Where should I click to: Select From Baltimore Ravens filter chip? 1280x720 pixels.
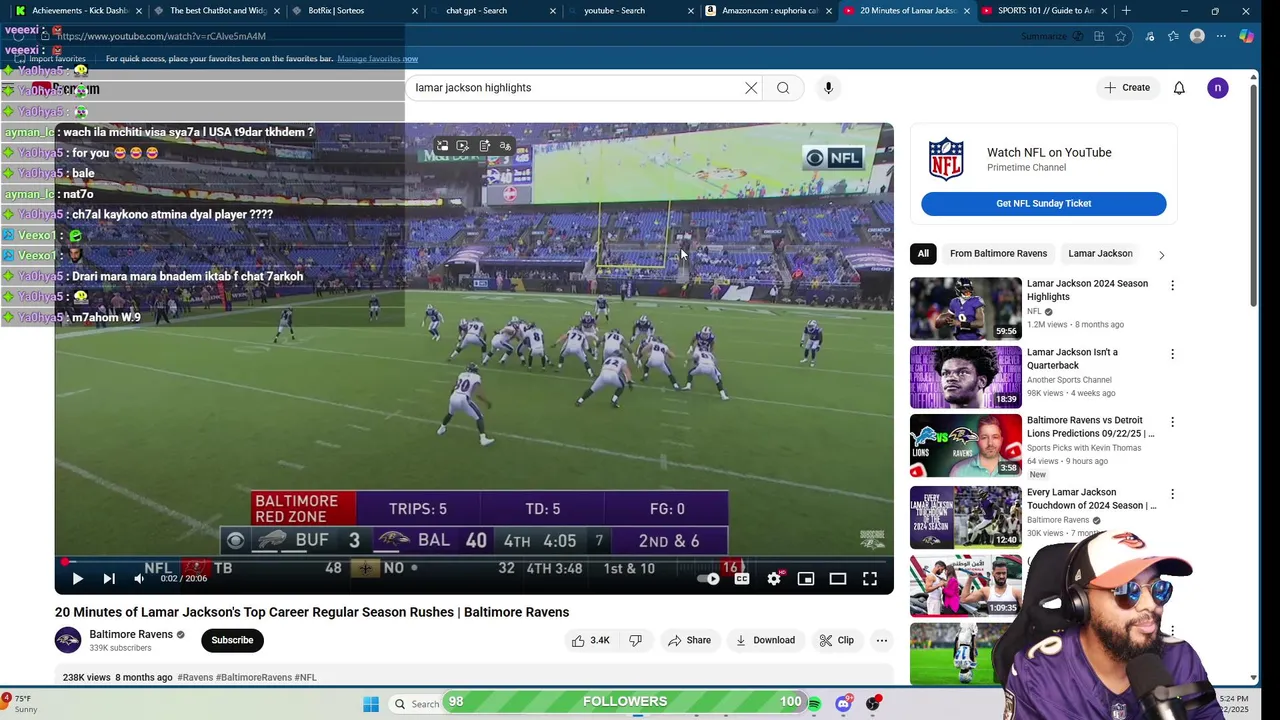[x=998, y=254]
